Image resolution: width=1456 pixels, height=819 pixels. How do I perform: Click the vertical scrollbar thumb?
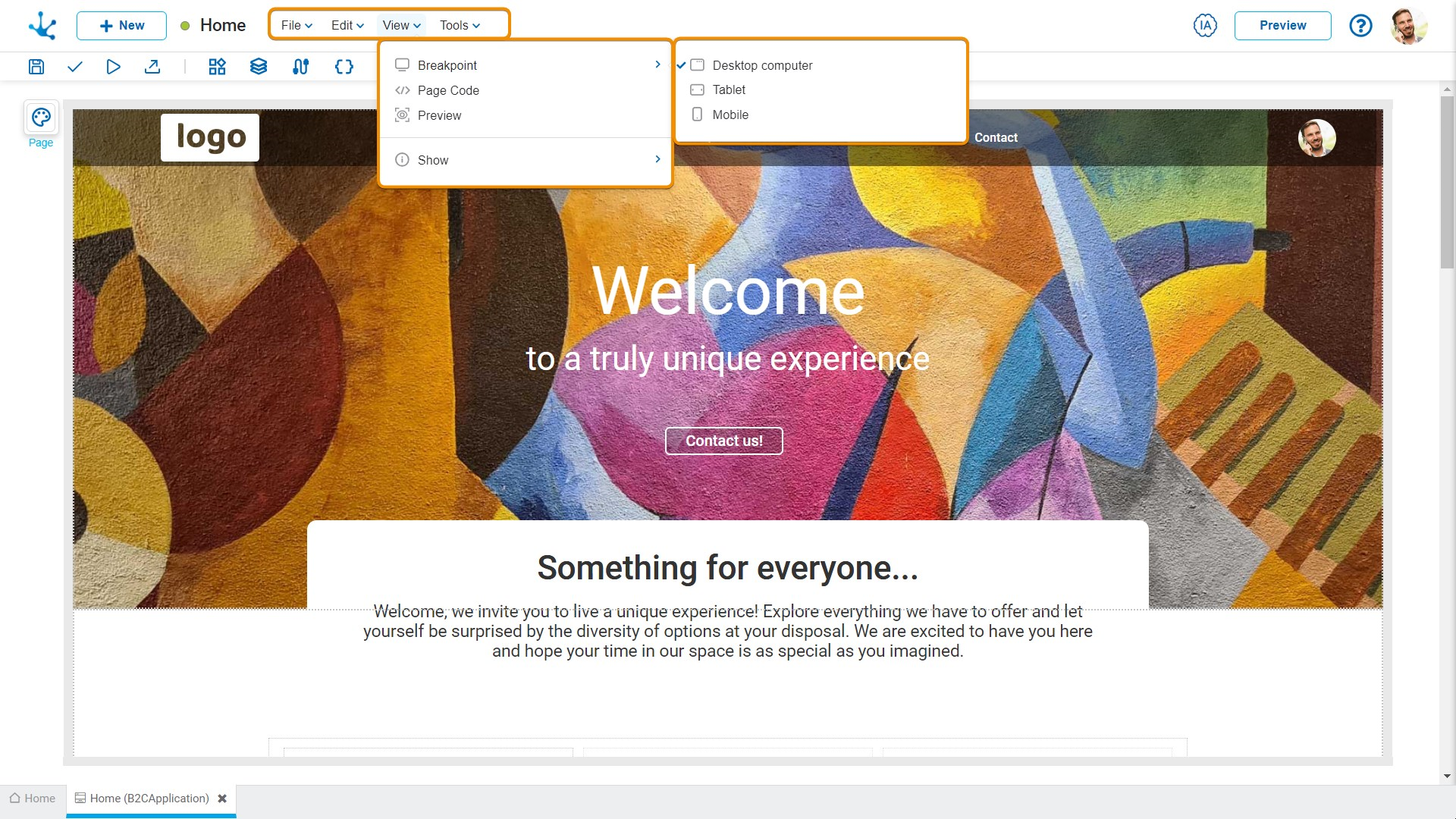(x=1447, y=182)
